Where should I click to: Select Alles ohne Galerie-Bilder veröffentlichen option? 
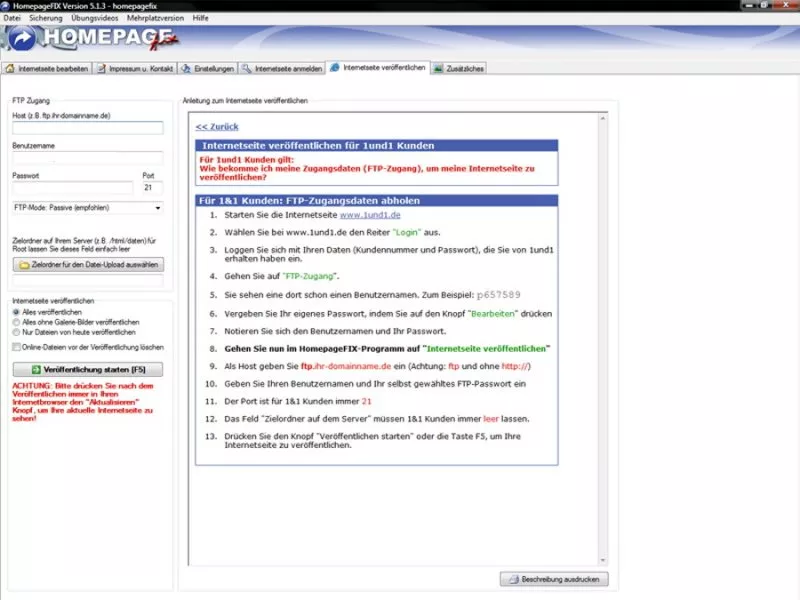pos(15,322)
